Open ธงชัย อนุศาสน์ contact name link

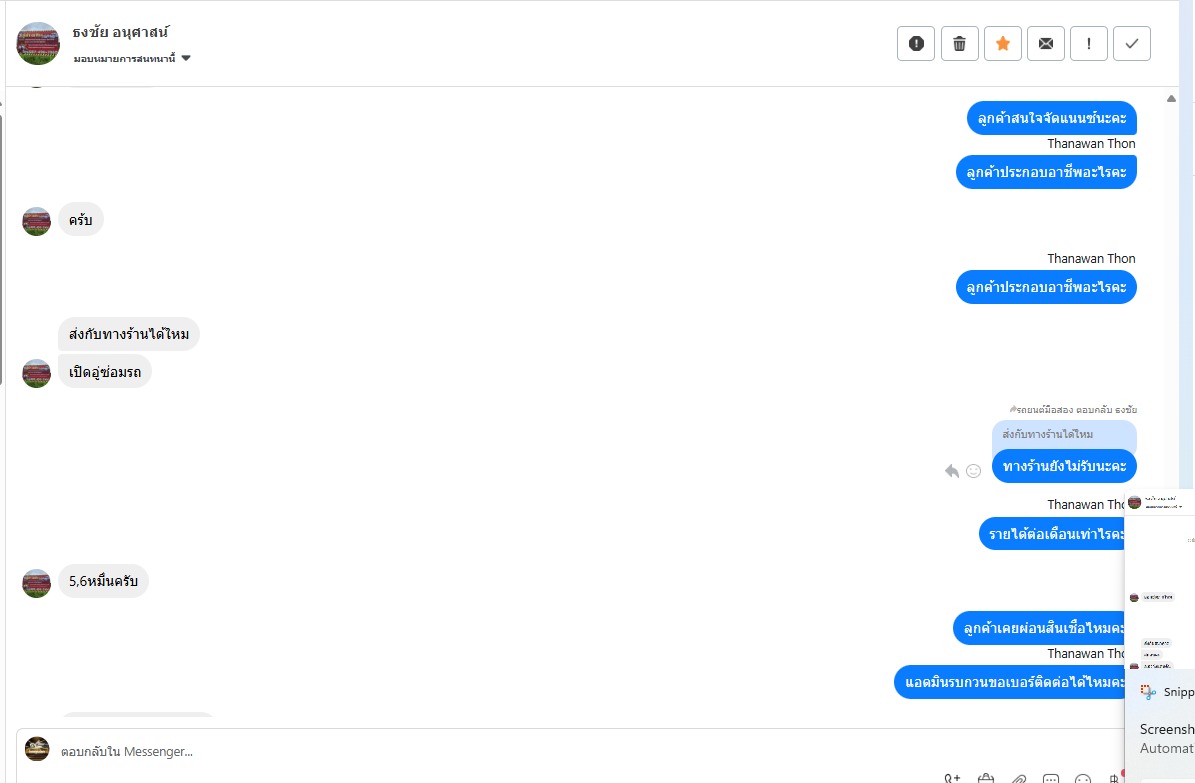[x=120, y=32]
